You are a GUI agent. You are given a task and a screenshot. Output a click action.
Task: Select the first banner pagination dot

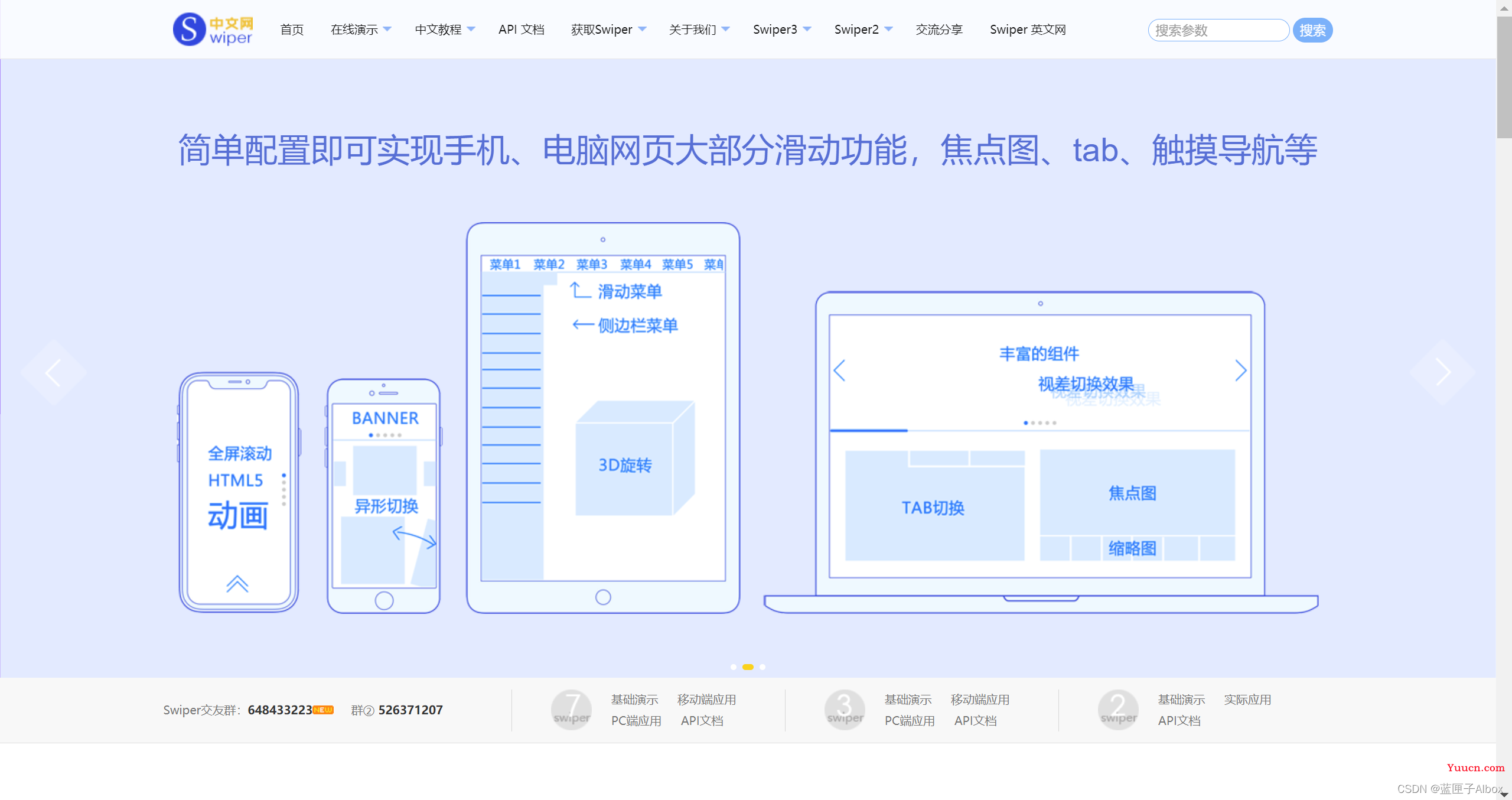(734, 667)
